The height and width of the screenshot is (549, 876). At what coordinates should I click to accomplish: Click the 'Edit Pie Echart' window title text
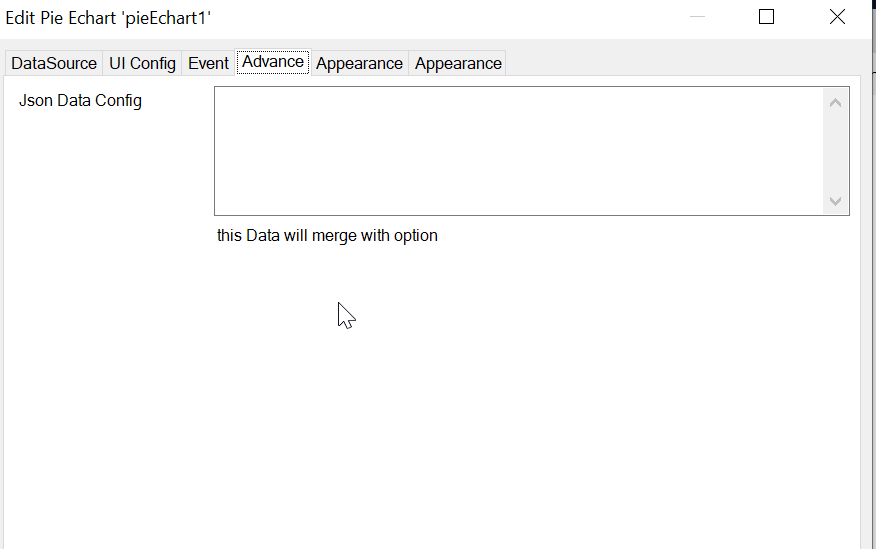point(108,18)
